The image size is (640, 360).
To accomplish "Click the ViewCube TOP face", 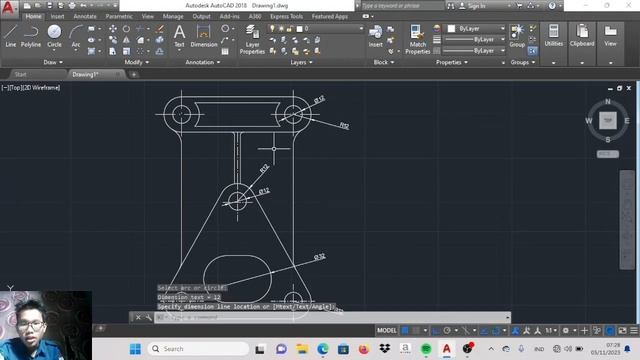I will coord(608,120).
